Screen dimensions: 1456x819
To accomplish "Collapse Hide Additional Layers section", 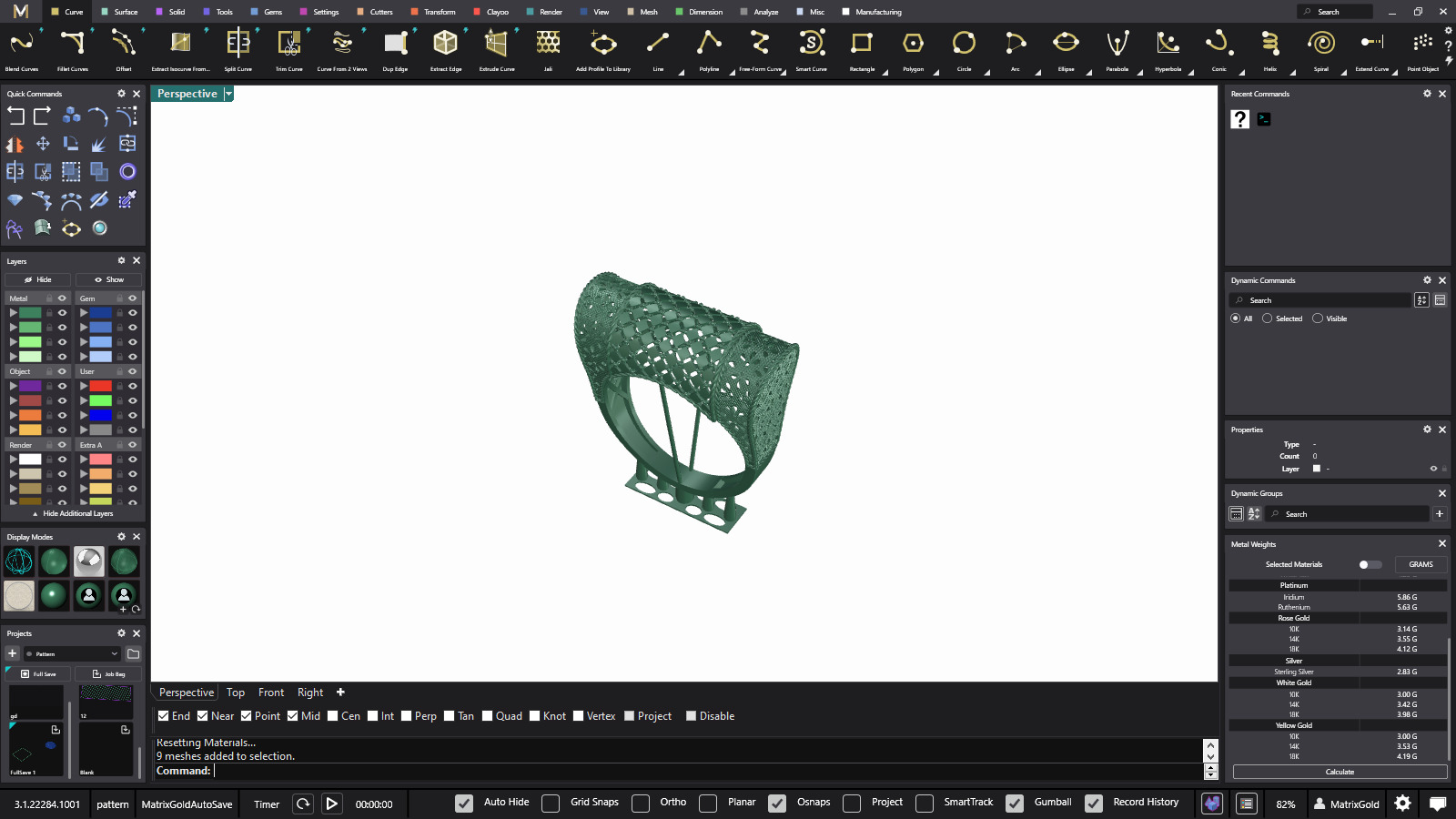I will (73, 513).
